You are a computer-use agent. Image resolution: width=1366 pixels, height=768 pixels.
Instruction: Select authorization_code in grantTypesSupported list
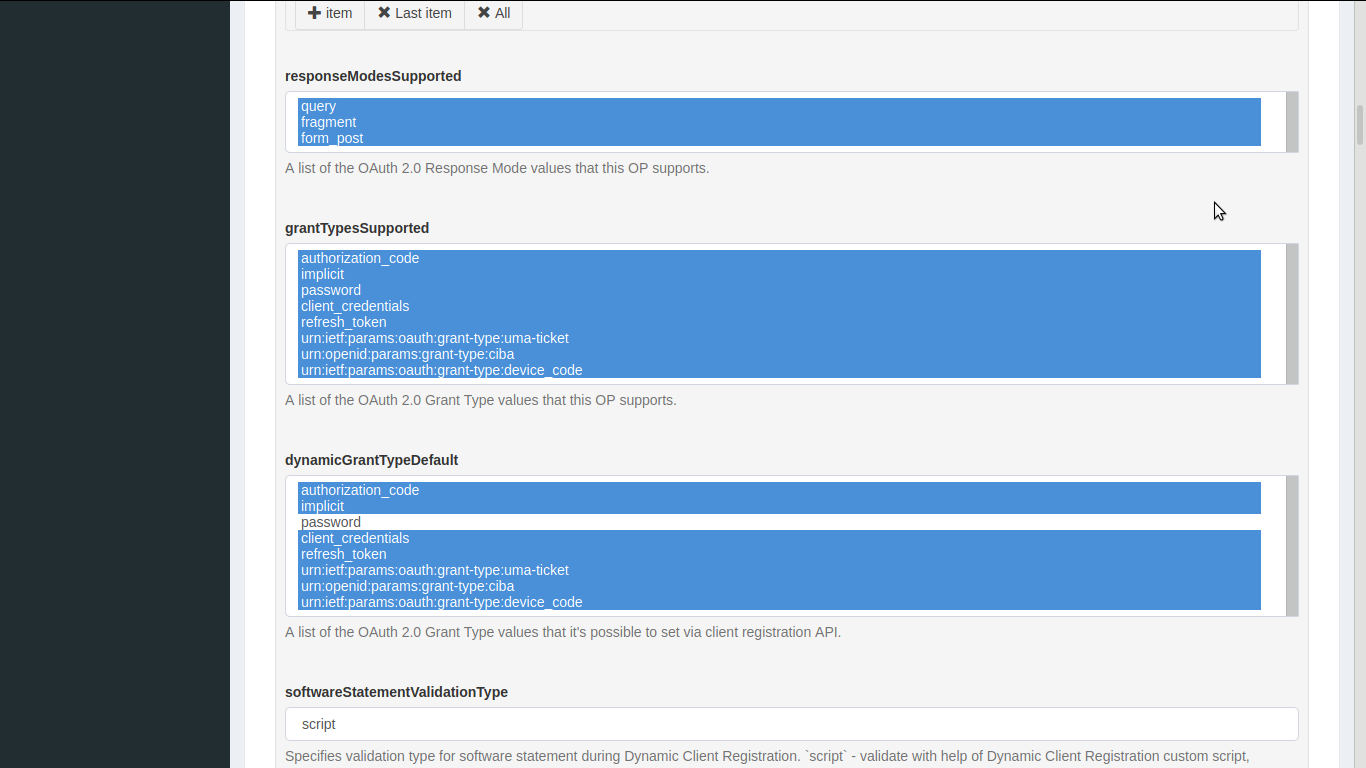pyautogui.click(x=779, y=258)
